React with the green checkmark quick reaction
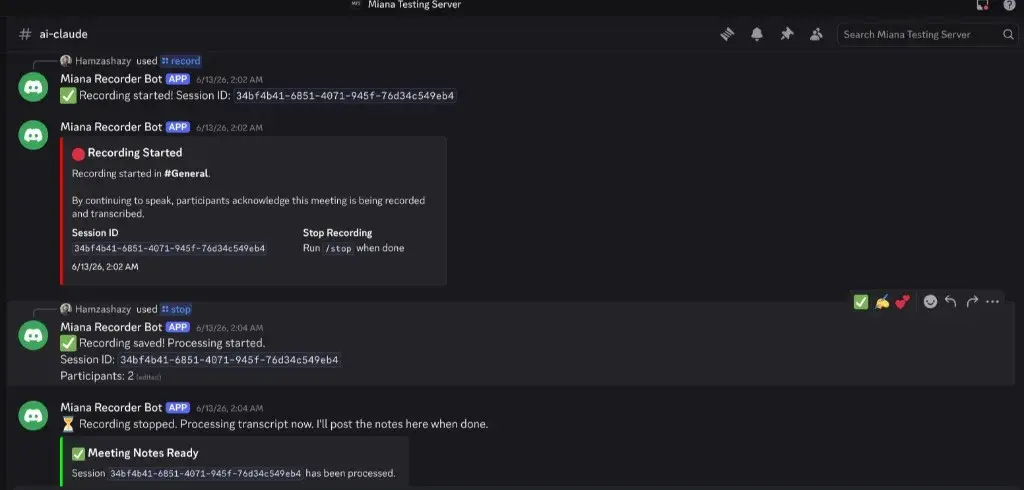The height and width of the screenshot is (490, 1024). click(x=861, y=302)
